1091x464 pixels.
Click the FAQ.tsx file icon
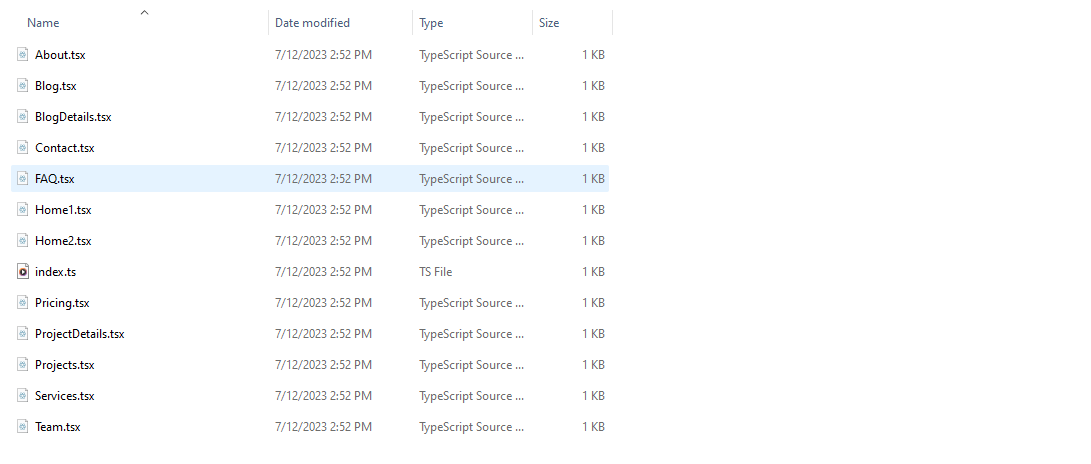23,179
